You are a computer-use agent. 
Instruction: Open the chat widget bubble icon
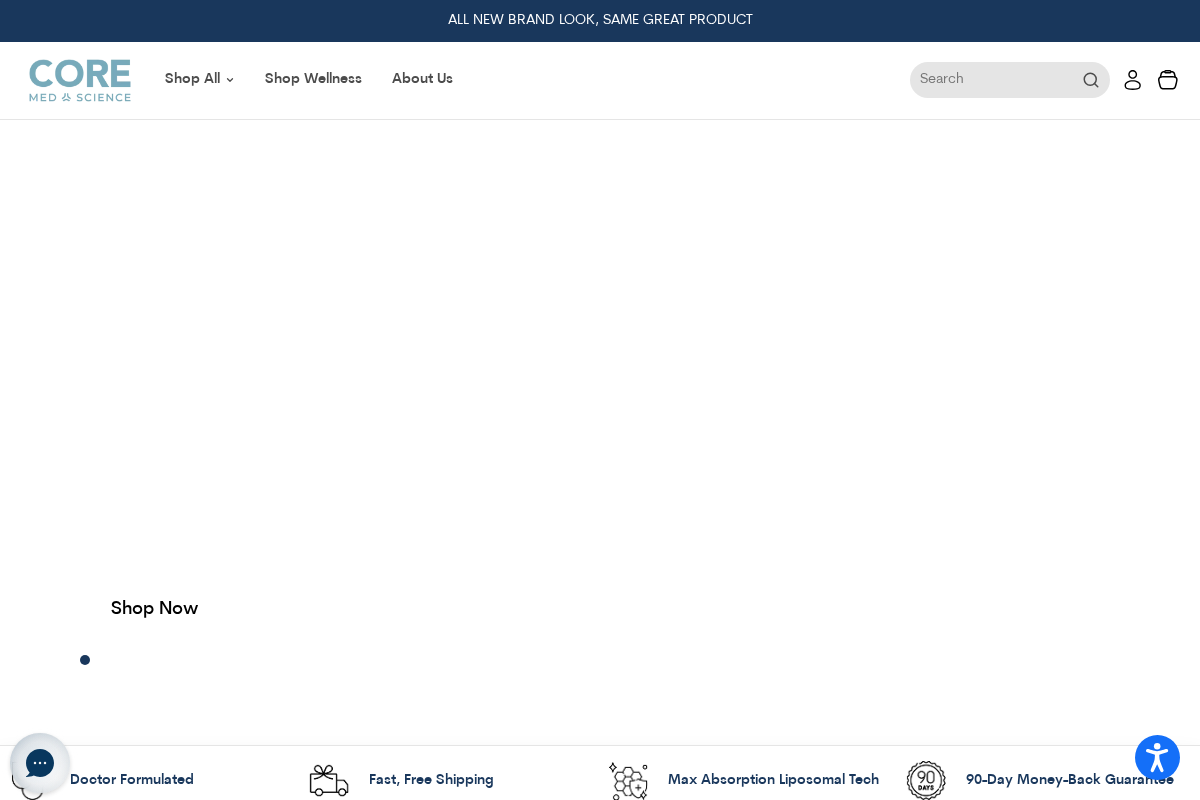pos(40,763)
